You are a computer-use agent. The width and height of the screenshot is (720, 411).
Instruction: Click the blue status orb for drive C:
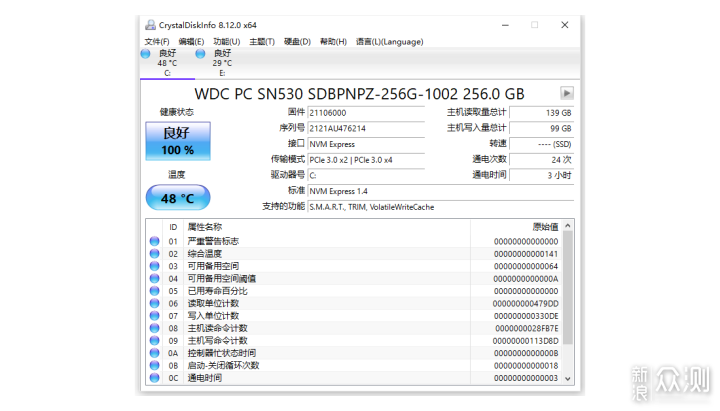146,54
